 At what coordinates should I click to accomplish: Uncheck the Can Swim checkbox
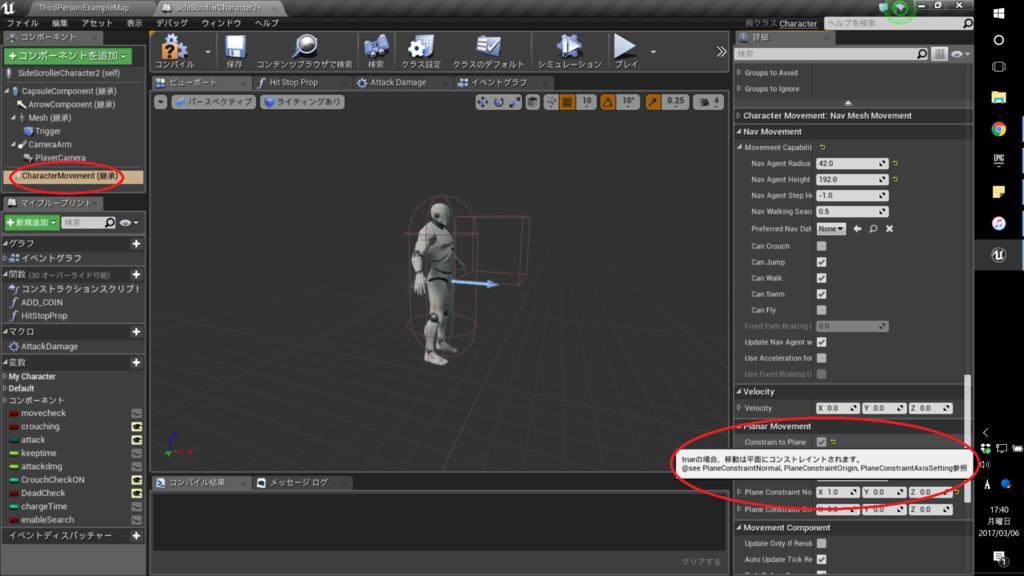tap(822, 294)
